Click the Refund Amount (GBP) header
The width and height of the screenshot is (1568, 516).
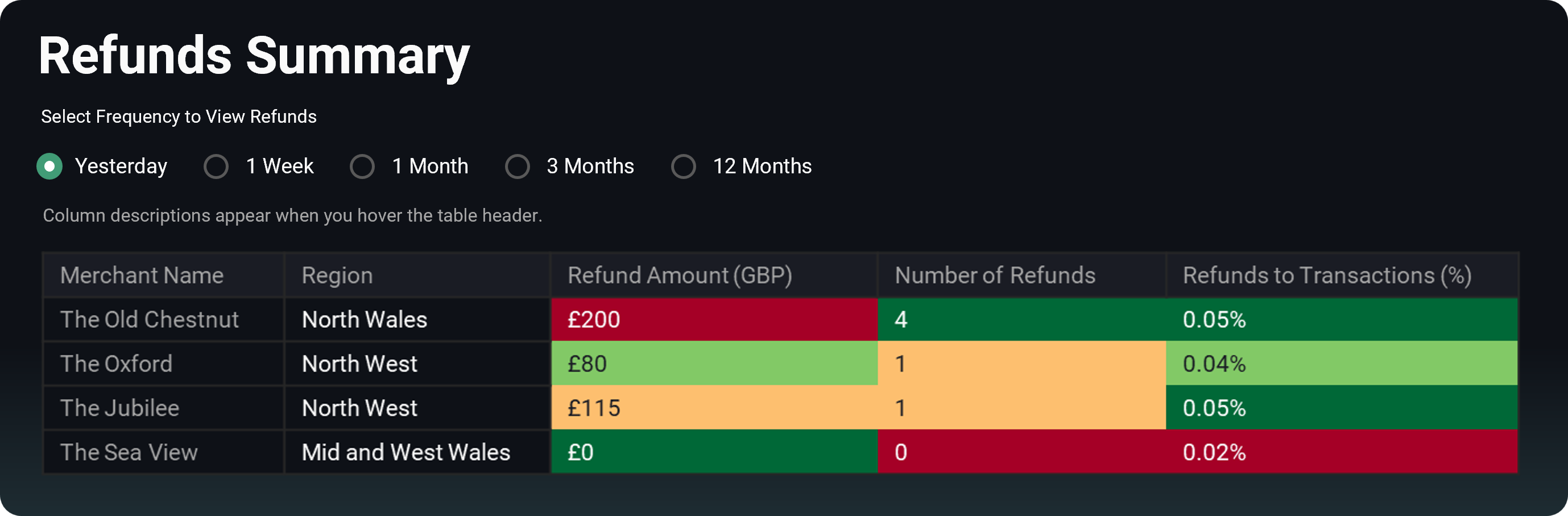point(679,275)
